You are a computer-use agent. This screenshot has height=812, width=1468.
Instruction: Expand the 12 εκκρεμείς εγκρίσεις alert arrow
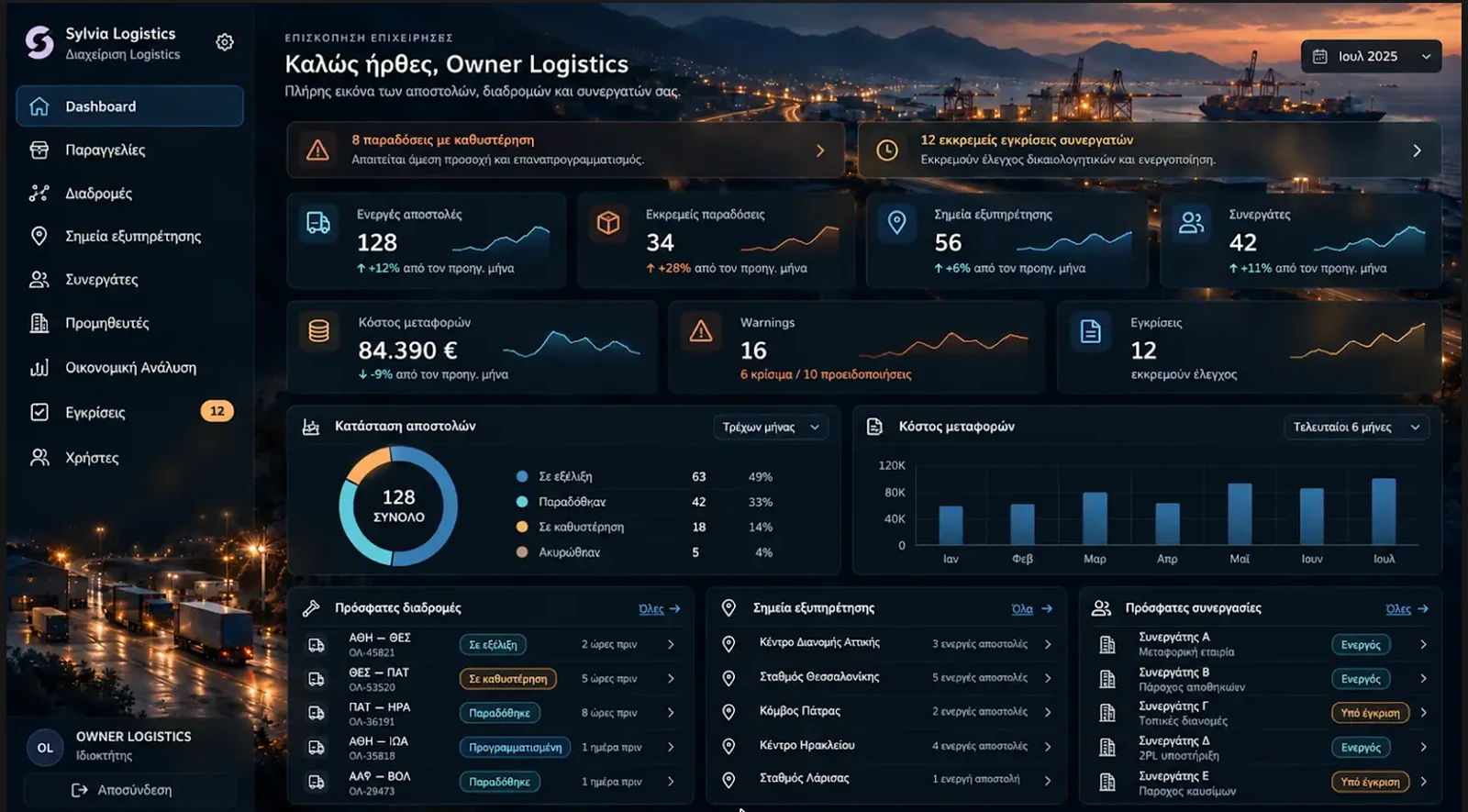[x=1417, y=150]
